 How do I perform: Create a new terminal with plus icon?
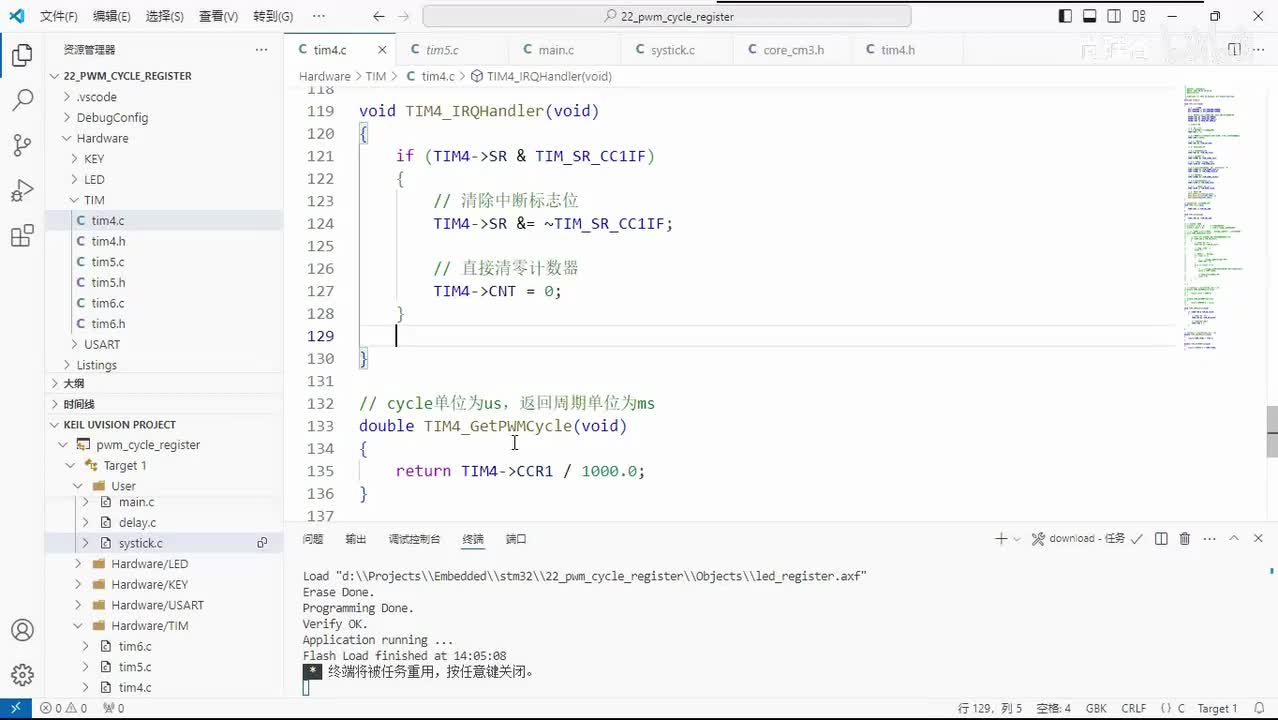click(1001, 538)
